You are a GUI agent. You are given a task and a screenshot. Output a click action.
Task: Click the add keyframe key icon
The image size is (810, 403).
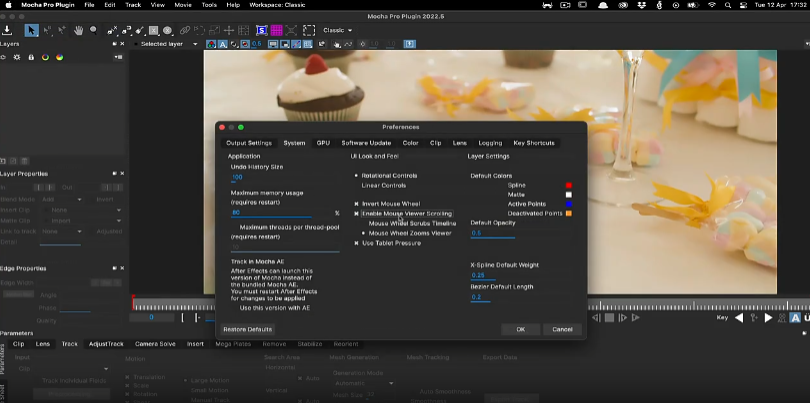pos(753,318)
